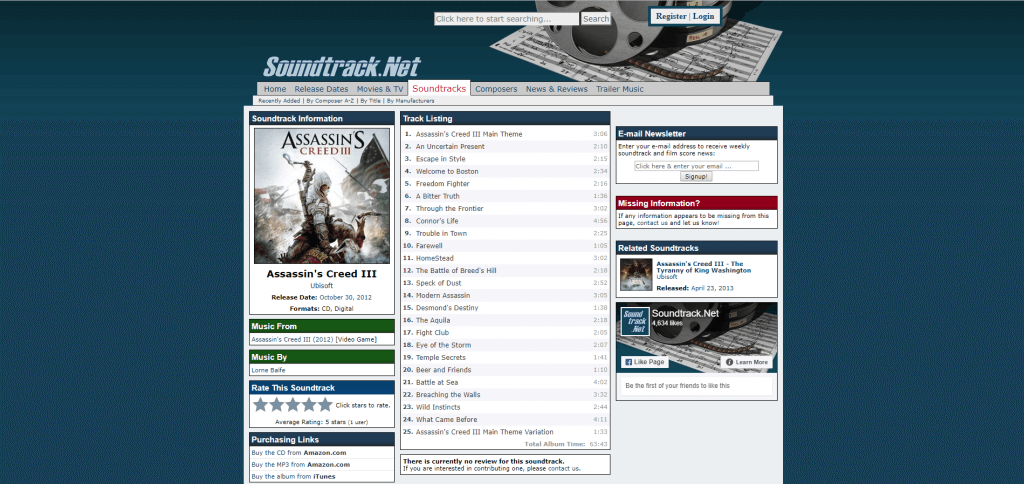Click the Login link
This screenshot has height=484, width=1024.
703,16
